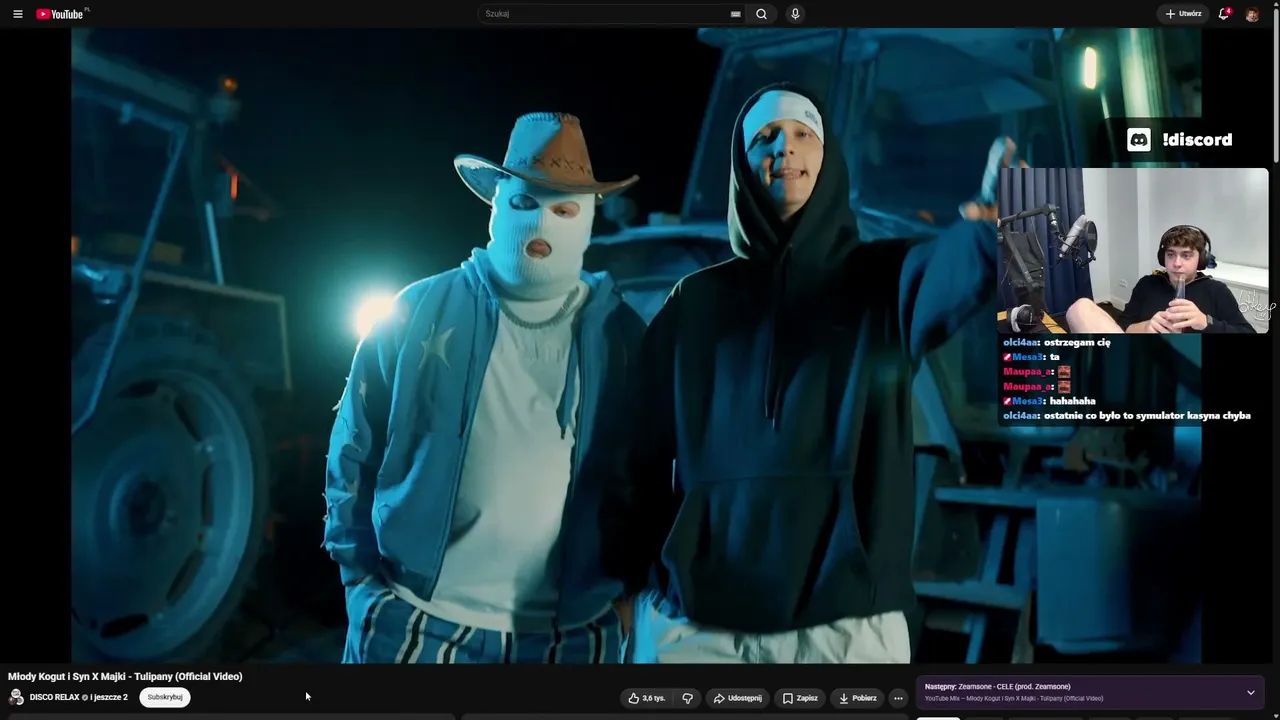The width and height of the screenshot is (1280, 720).
Task: Open the DISCO RELAX channel avatar
Action: [16, 697]
